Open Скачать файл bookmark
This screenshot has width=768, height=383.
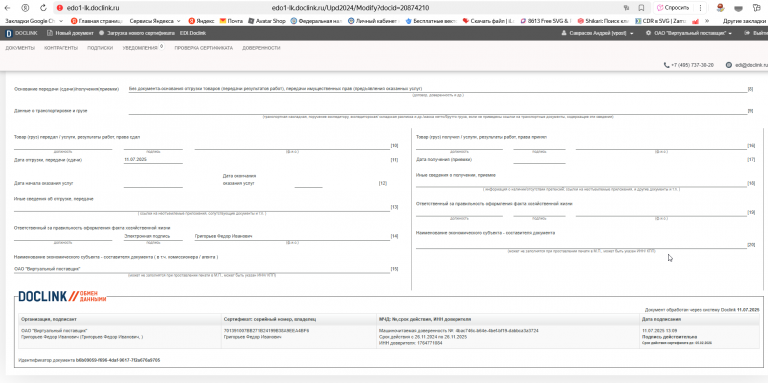click(489, 21)
